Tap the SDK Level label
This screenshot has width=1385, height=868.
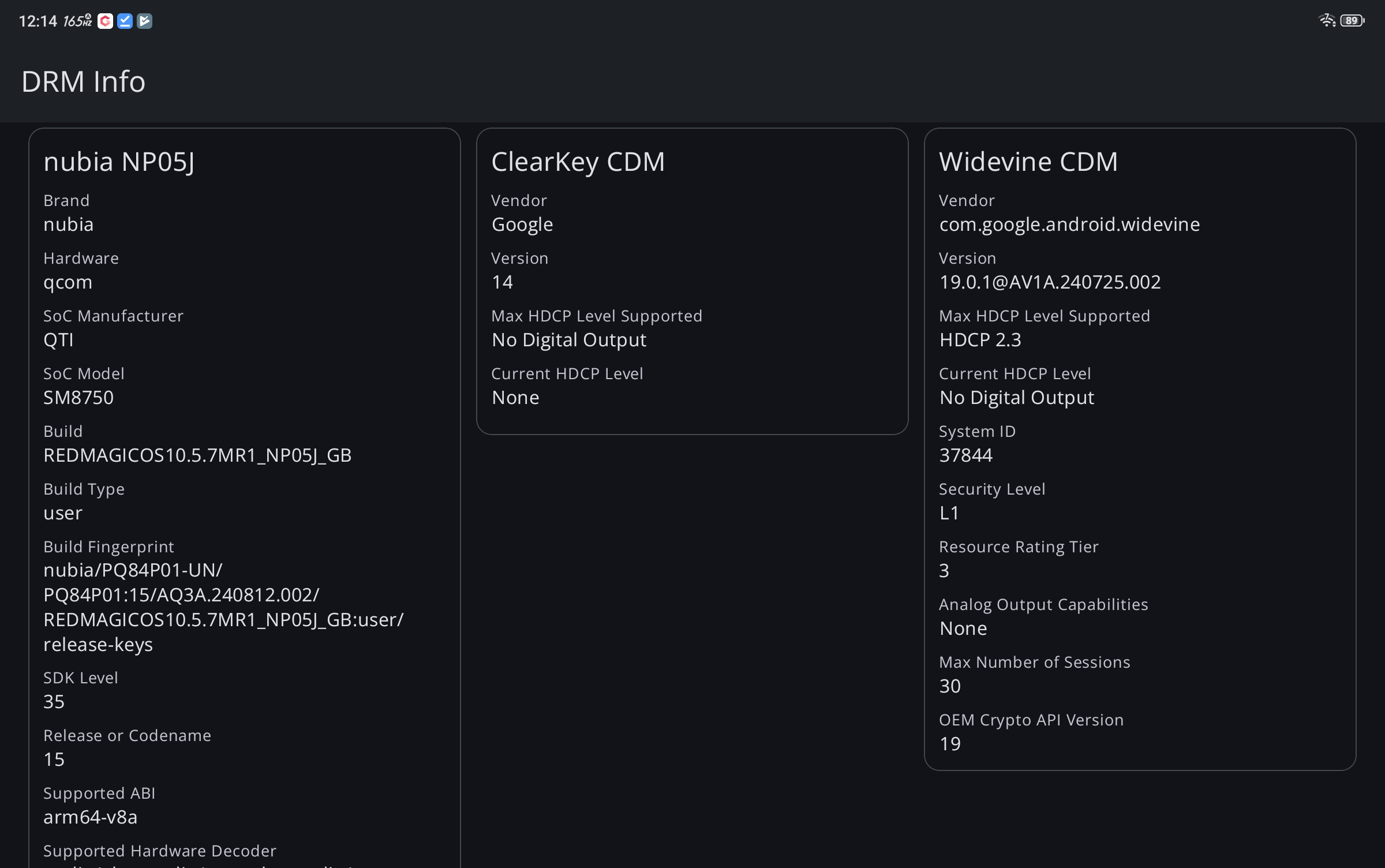[80, 678]
